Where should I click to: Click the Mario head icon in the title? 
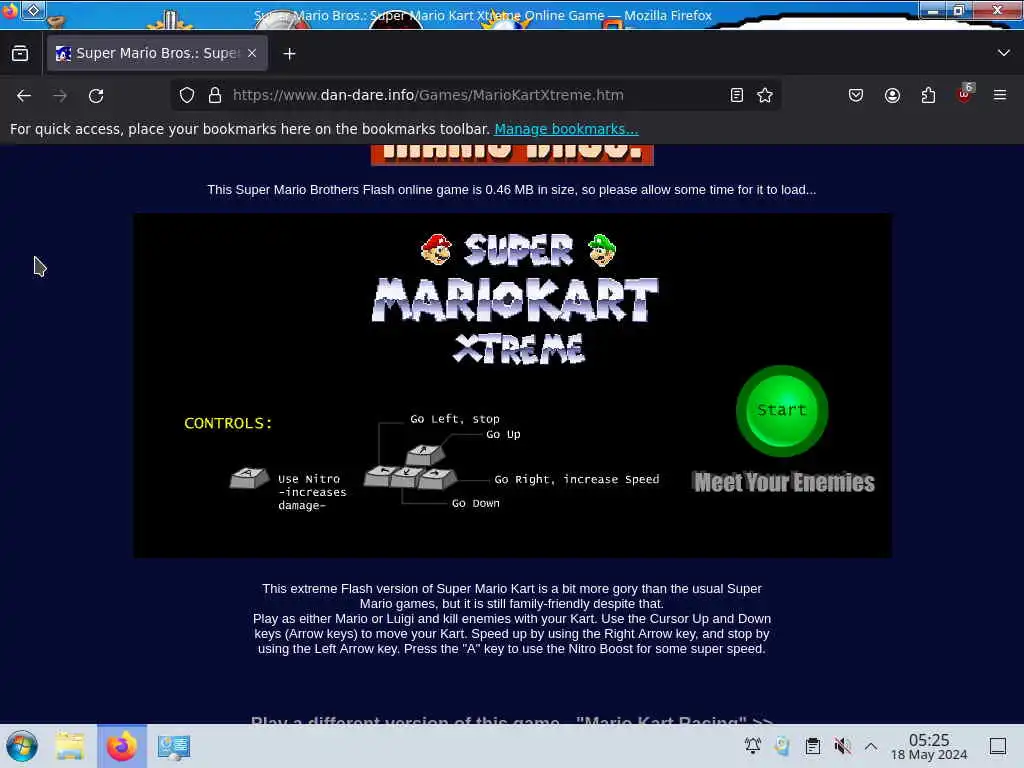pyautogui.click(x=436, y=249)
